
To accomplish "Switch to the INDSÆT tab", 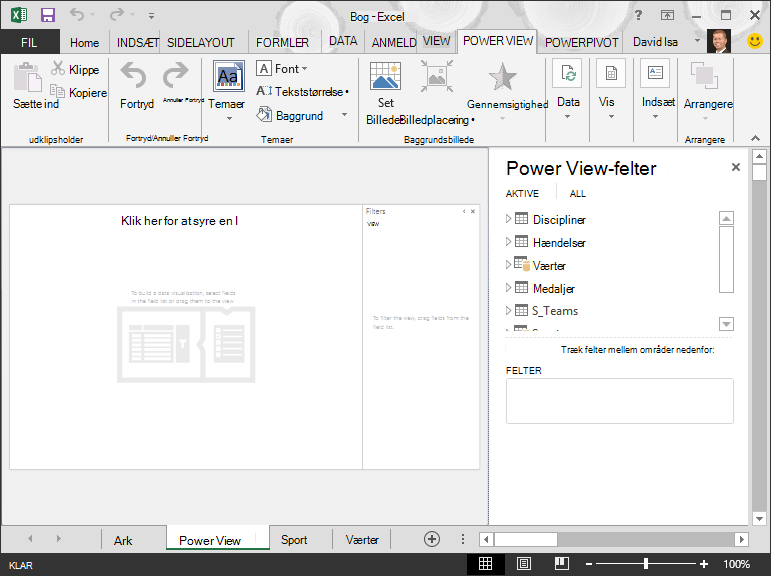I will tap(137, 43).
